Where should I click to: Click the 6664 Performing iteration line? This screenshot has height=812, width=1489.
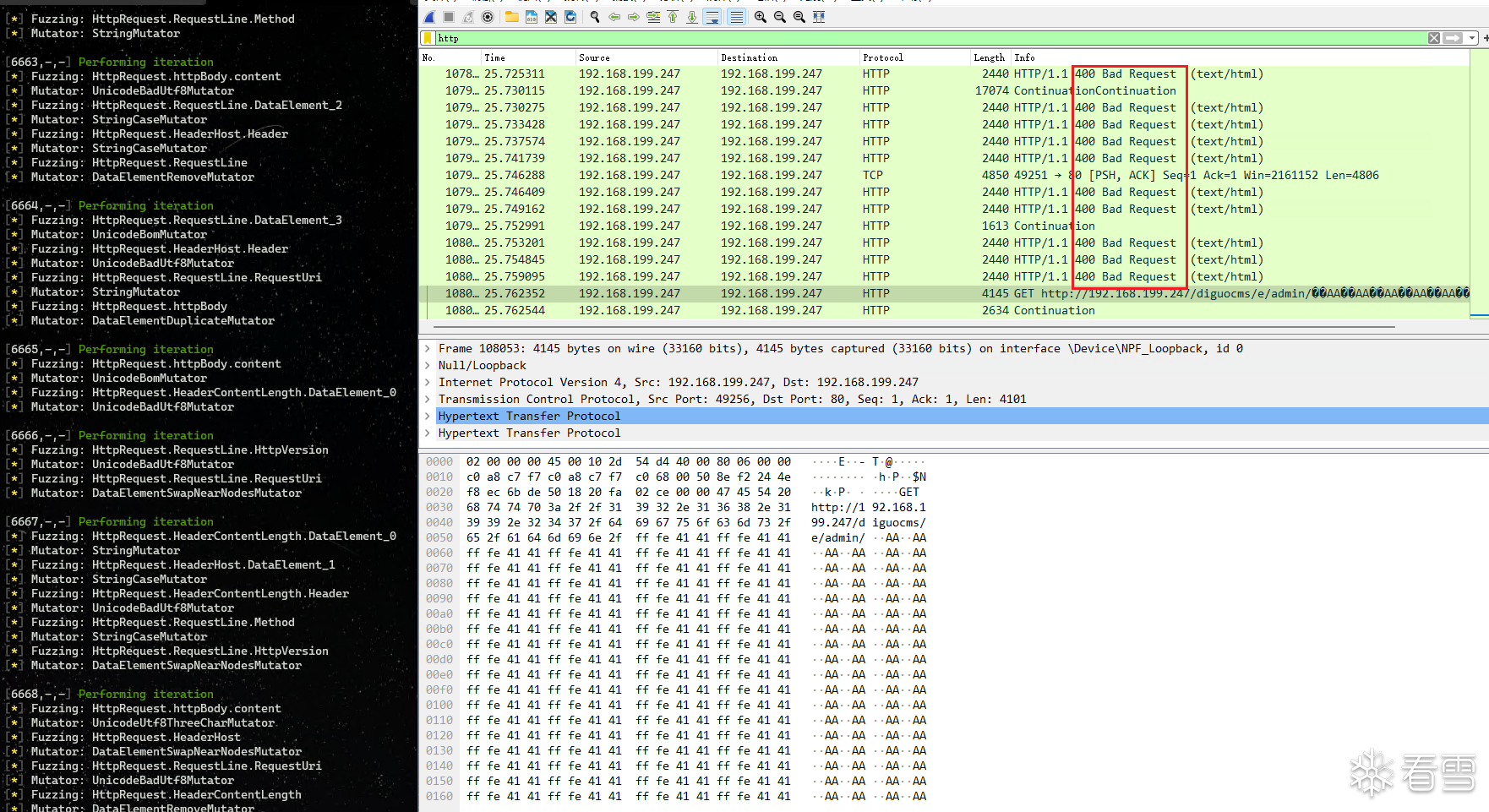click(110, 205)
